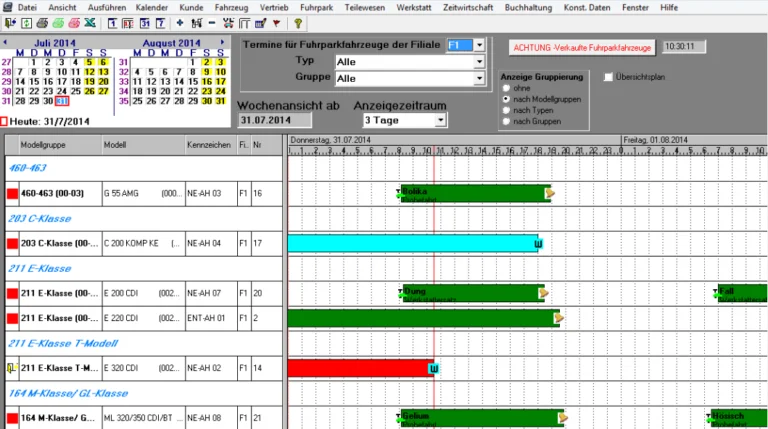Select grouping 'nach Typen'
Viewport: 768px width, 429px height.
pyautogui.click(x=506, y=110)
